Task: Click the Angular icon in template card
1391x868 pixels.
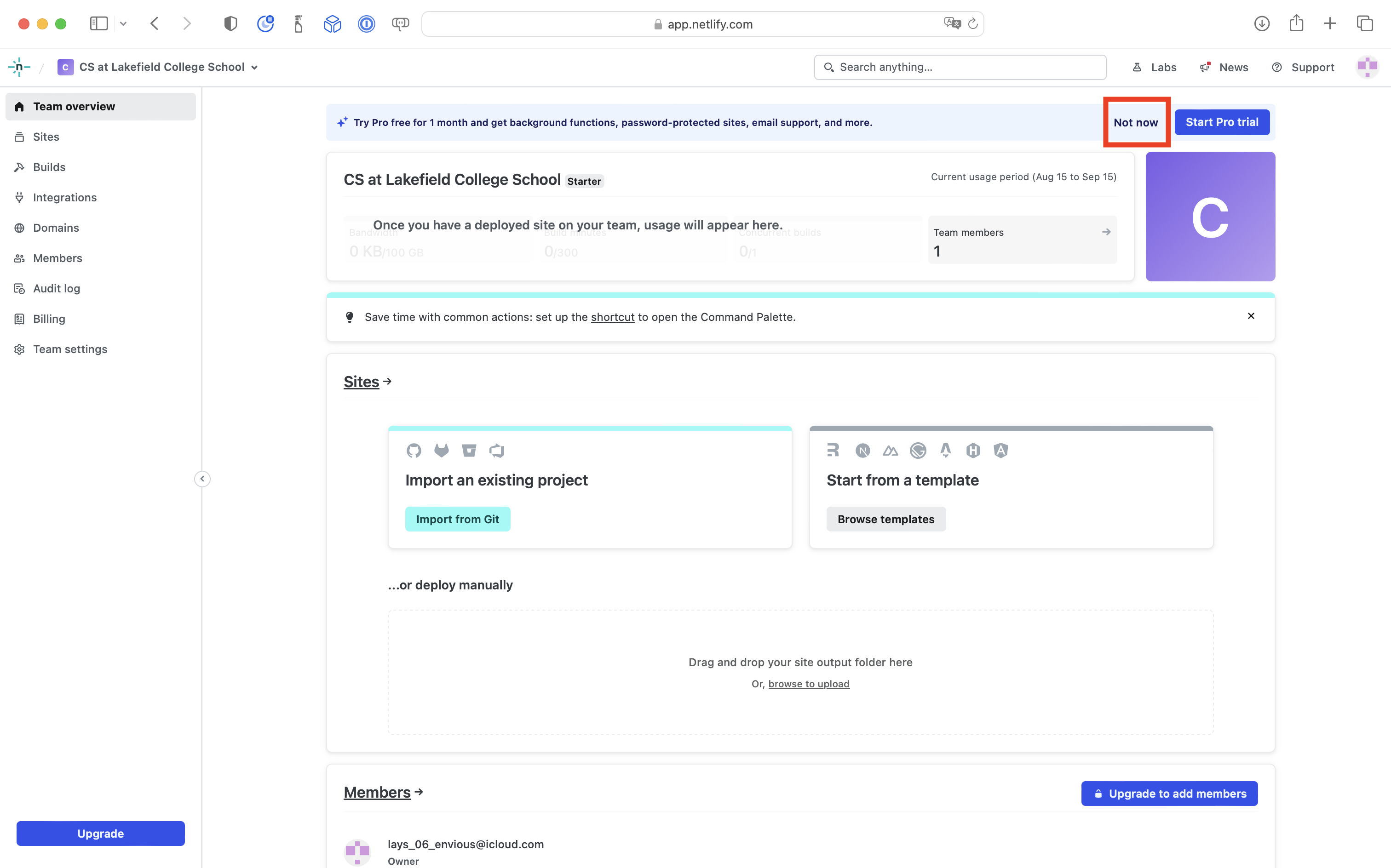Action: click(1000, 451)
